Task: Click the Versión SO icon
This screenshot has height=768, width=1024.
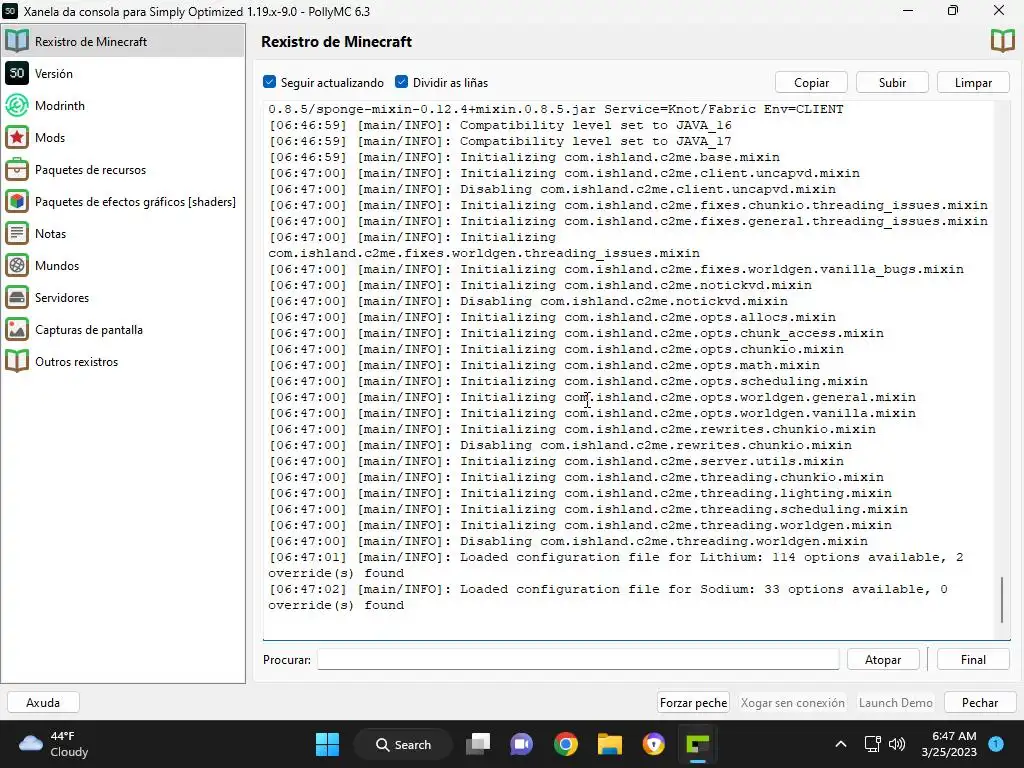Action: (x=17, y=73)
